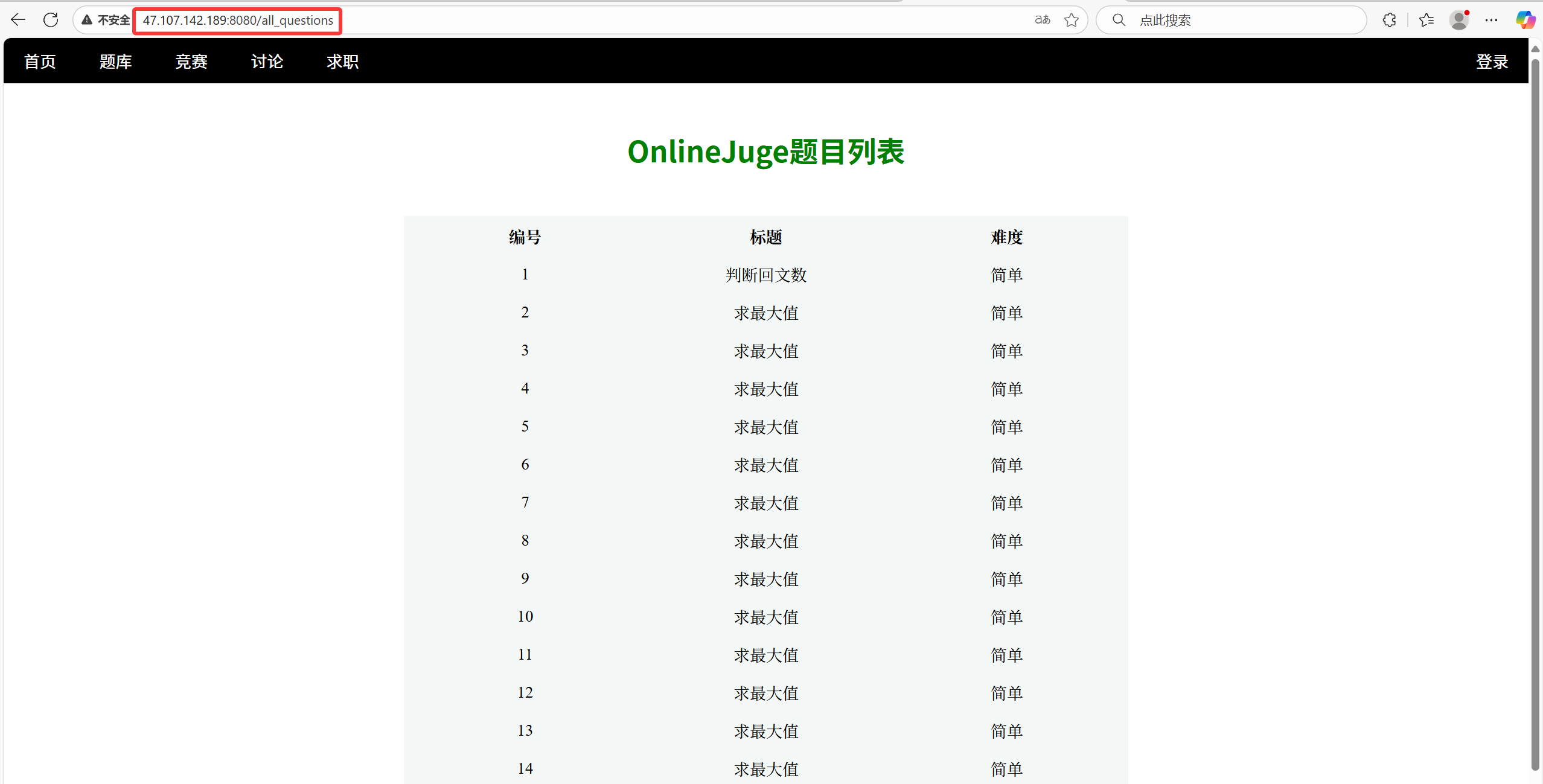Click the browser back arrow

(x=18, y=20)
